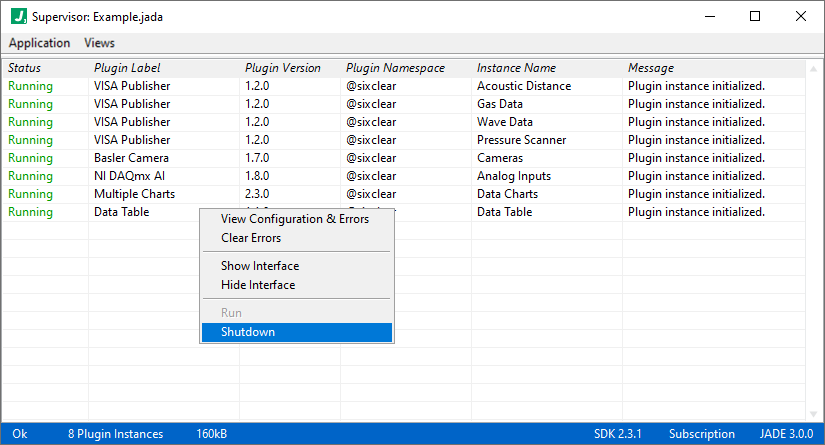Minimize the Supervisor window
825x445 pixels.
click(710, 16)
